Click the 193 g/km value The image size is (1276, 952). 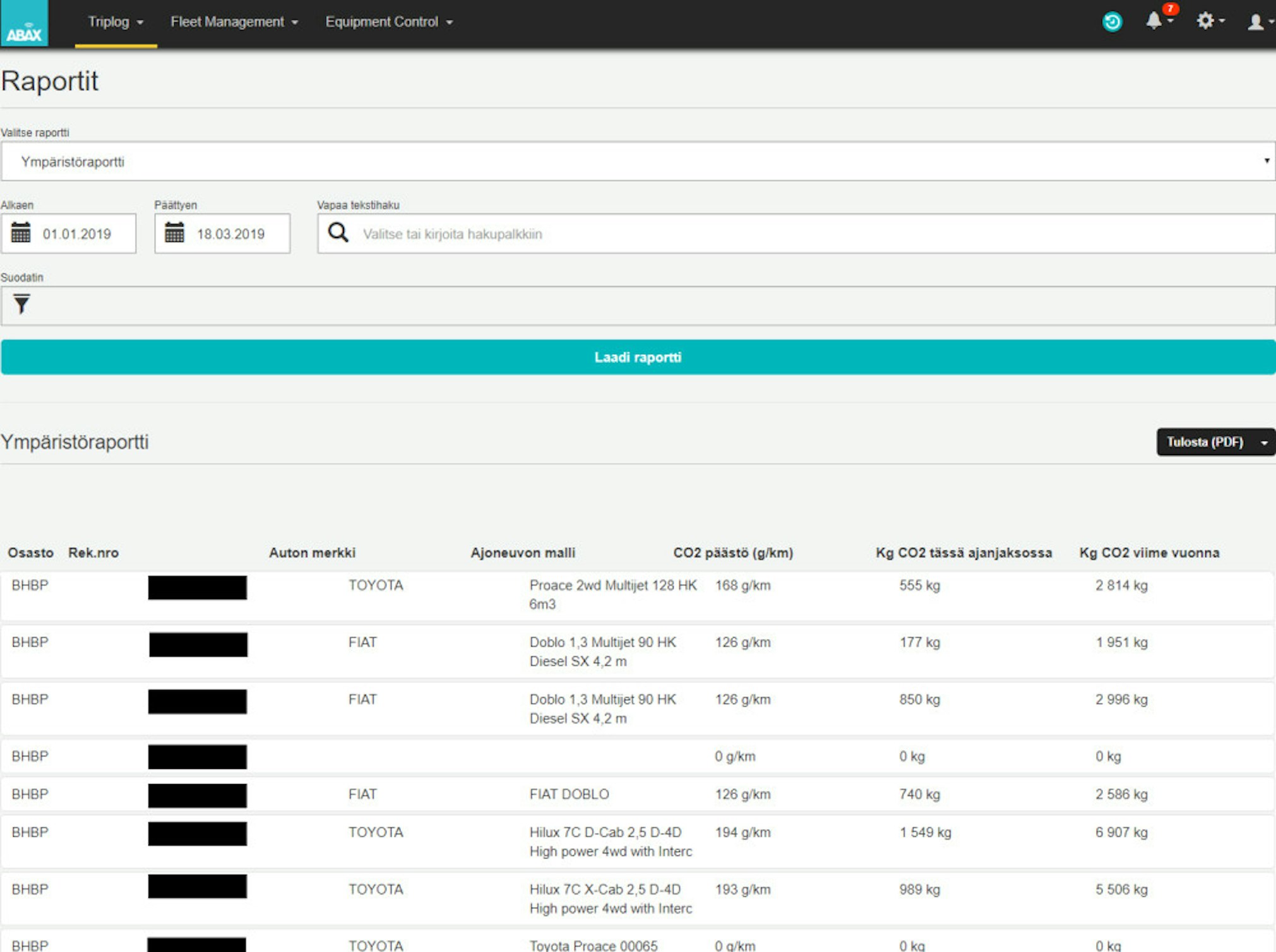pos(742,890)
